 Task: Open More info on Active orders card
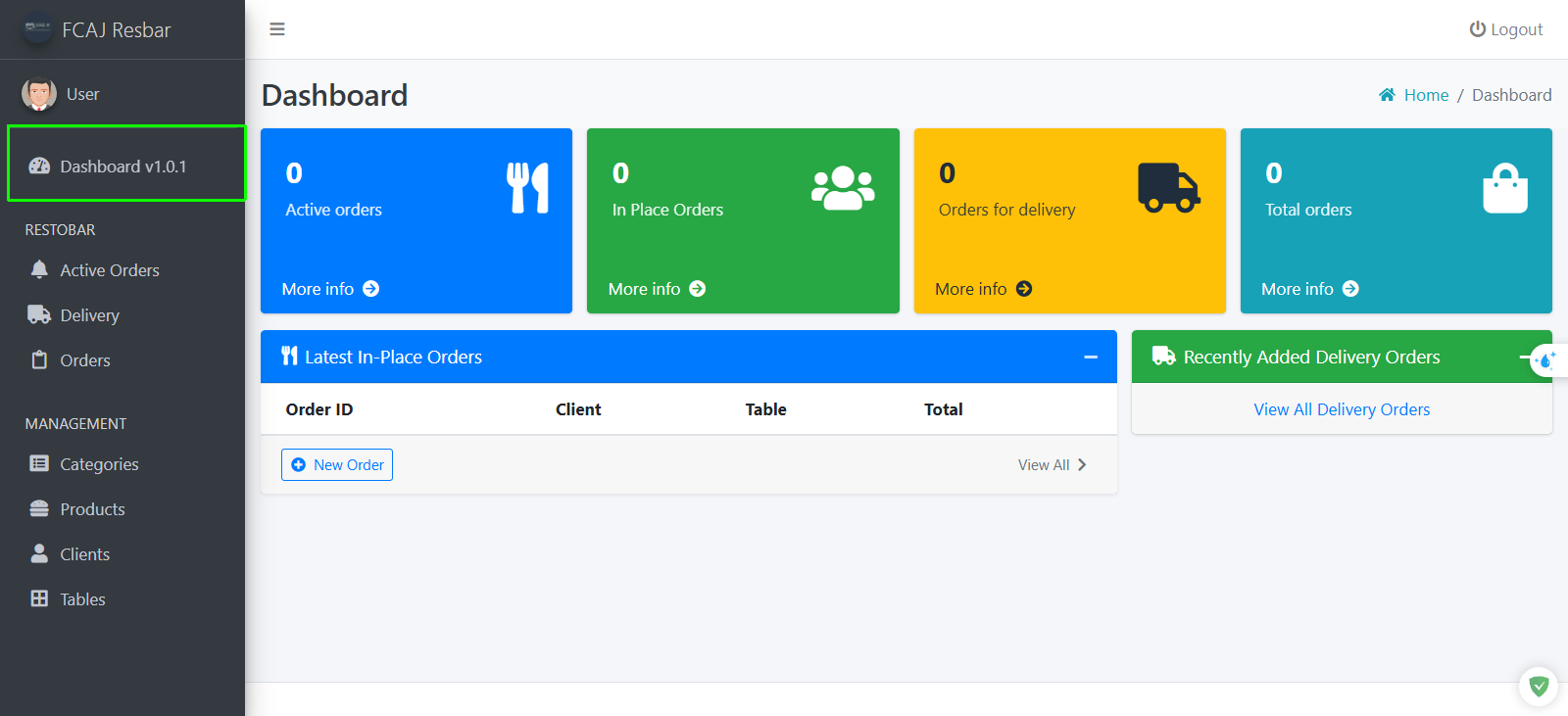pyautogui.click(x=330, y=289)
